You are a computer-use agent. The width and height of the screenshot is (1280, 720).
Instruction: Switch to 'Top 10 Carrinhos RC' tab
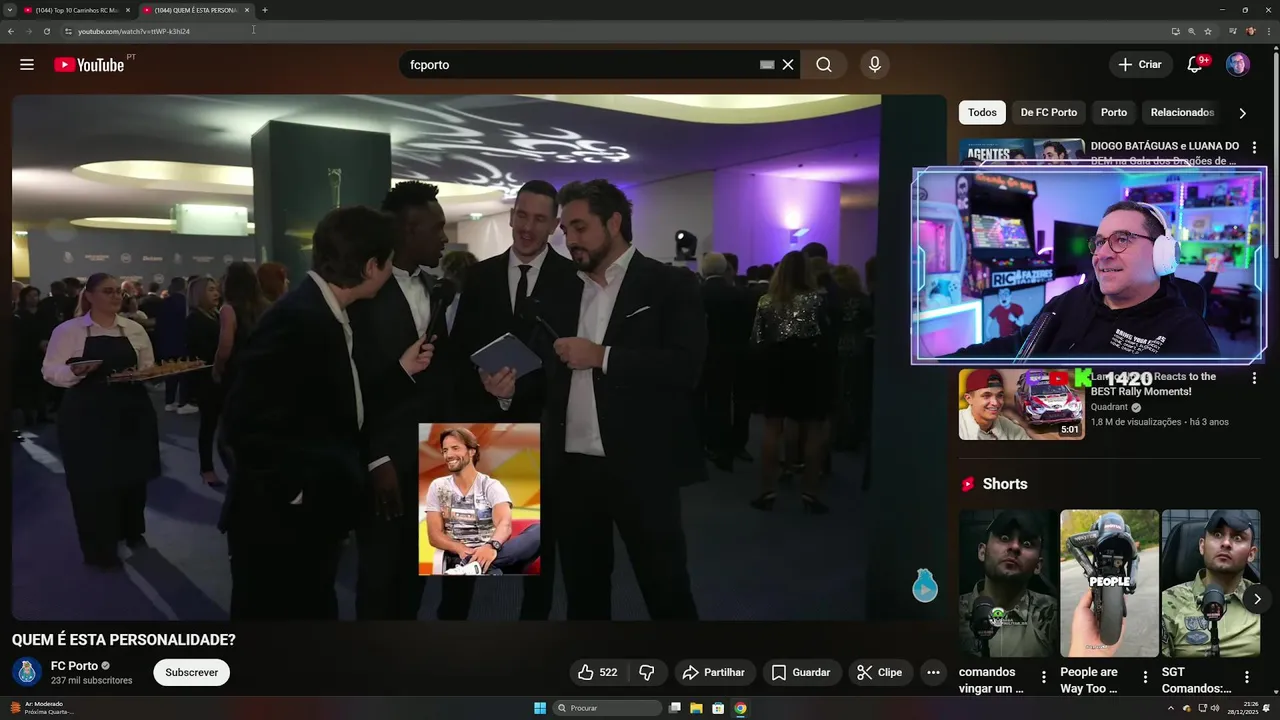[76, 10]
